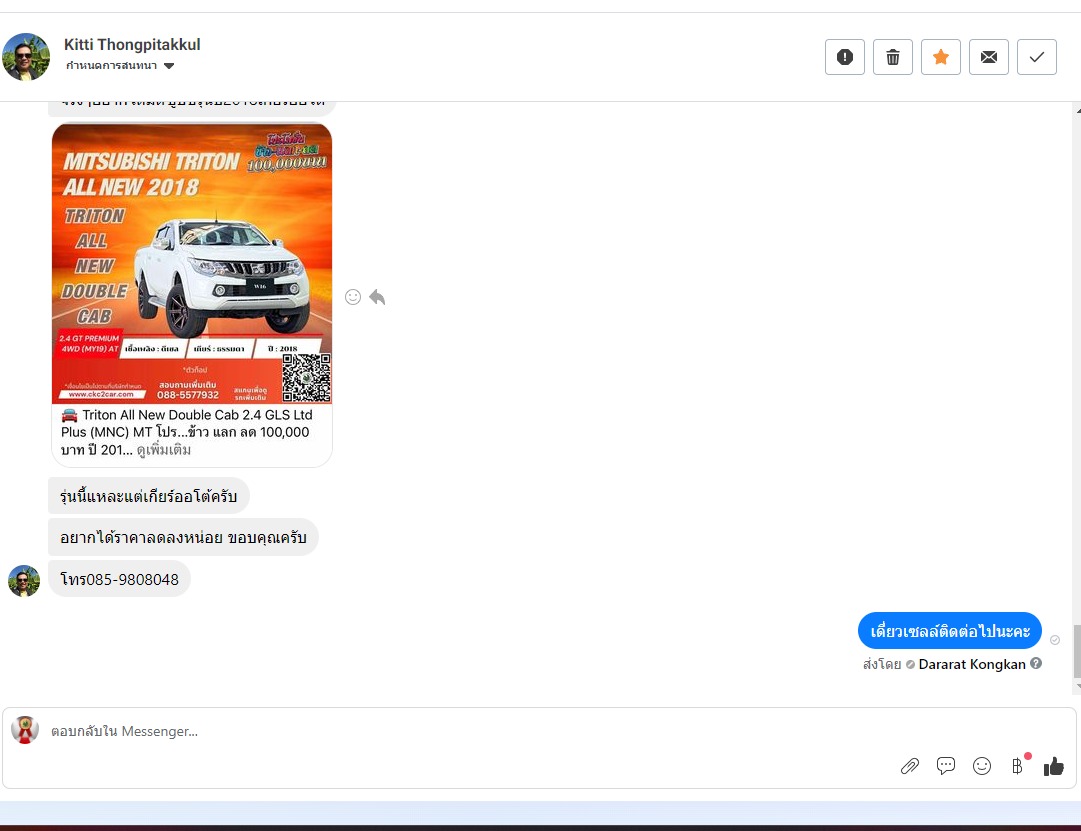
Task: Click the name Kitti Thongpitakkul
Action: [x=132, y=44]
